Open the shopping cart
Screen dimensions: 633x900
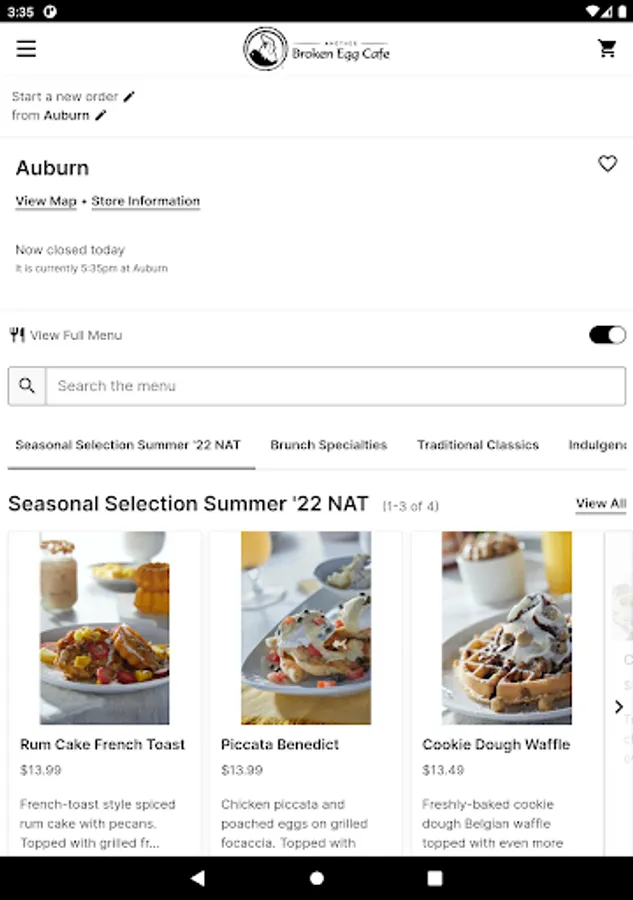click(x=607, y=49)
